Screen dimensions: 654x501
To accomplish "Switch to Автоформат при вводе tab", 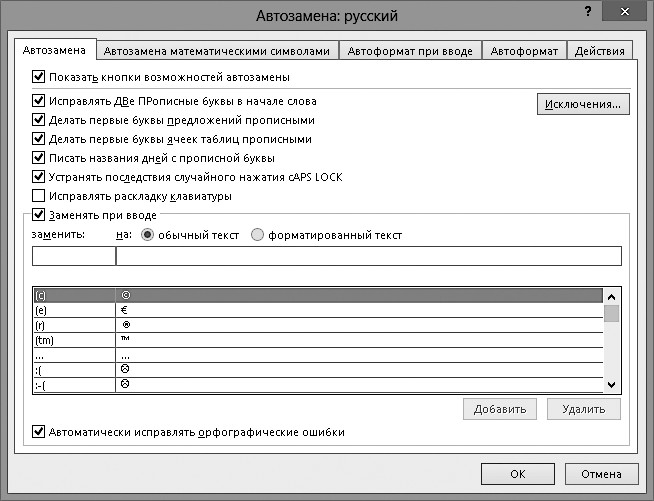I will tap(410, 52).
